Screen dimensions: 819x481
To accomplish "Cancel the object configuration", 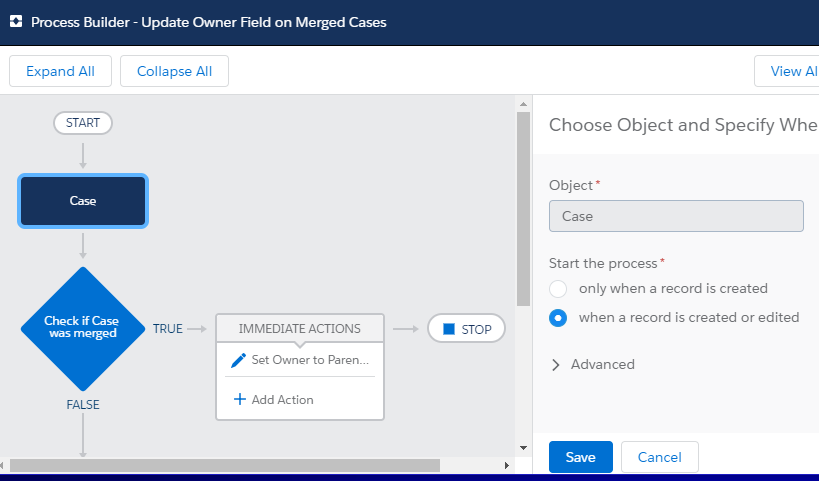I will tap(660, 457).
